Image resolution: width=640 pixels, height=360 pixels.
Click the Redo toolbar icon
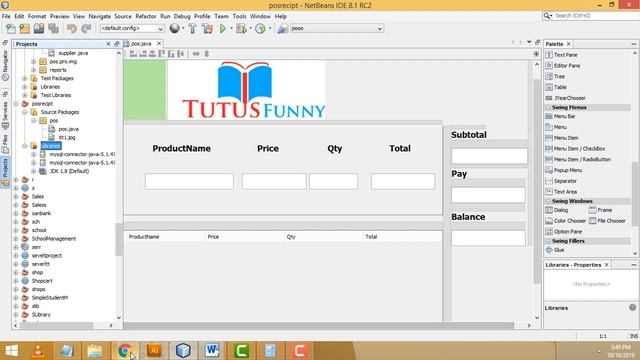[x=86, y=29]
